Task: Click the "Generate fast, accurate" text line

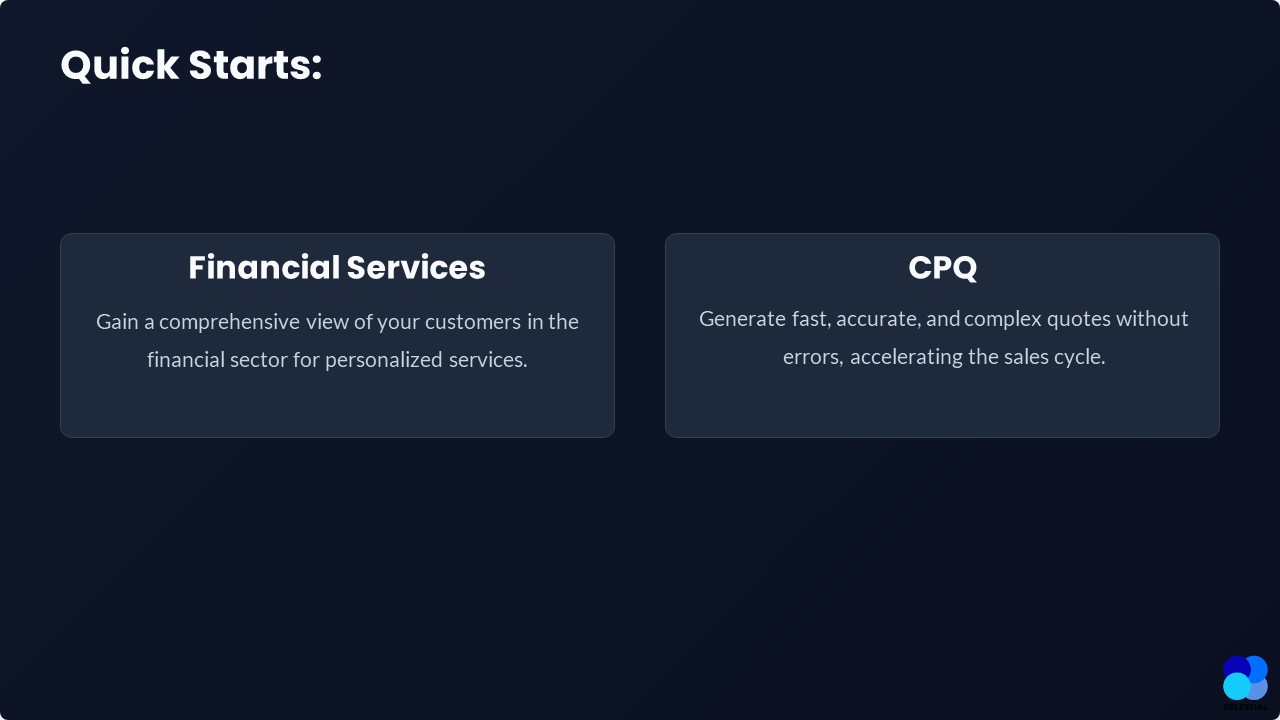Action: click(x=943, y=319)
